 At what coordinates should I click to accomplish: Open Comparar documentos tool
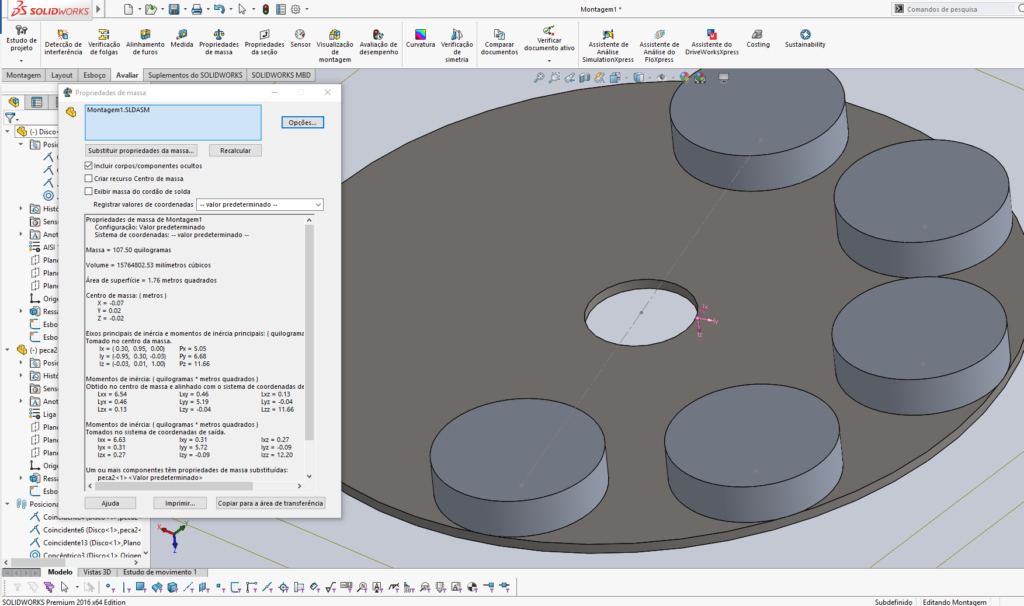click(499, 42)
